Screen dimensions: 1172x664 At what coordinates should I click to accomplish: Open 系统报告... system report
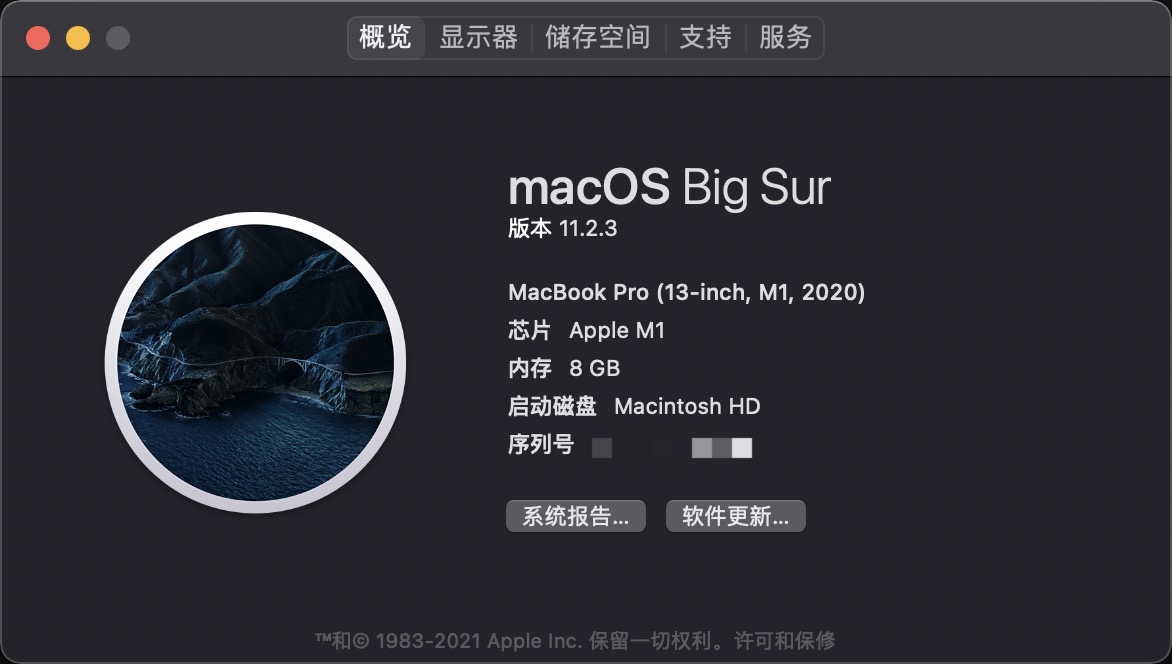pos(576,516)
